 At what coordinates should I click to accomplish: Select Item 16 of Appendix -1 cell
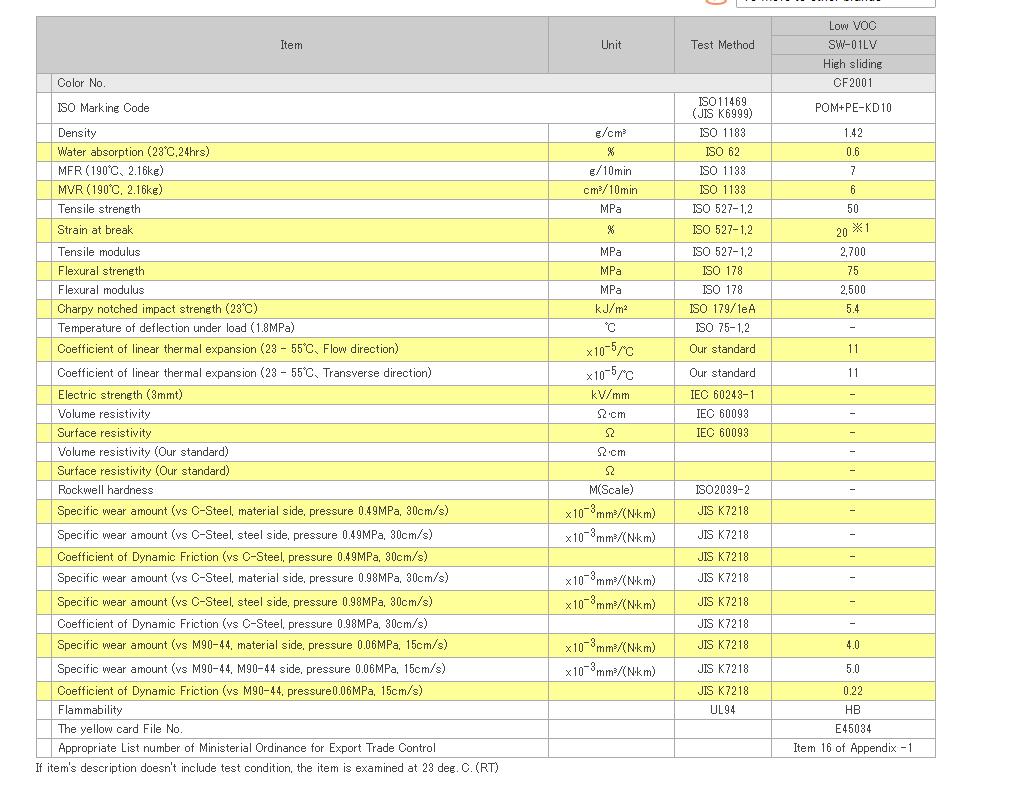point(853,748)
